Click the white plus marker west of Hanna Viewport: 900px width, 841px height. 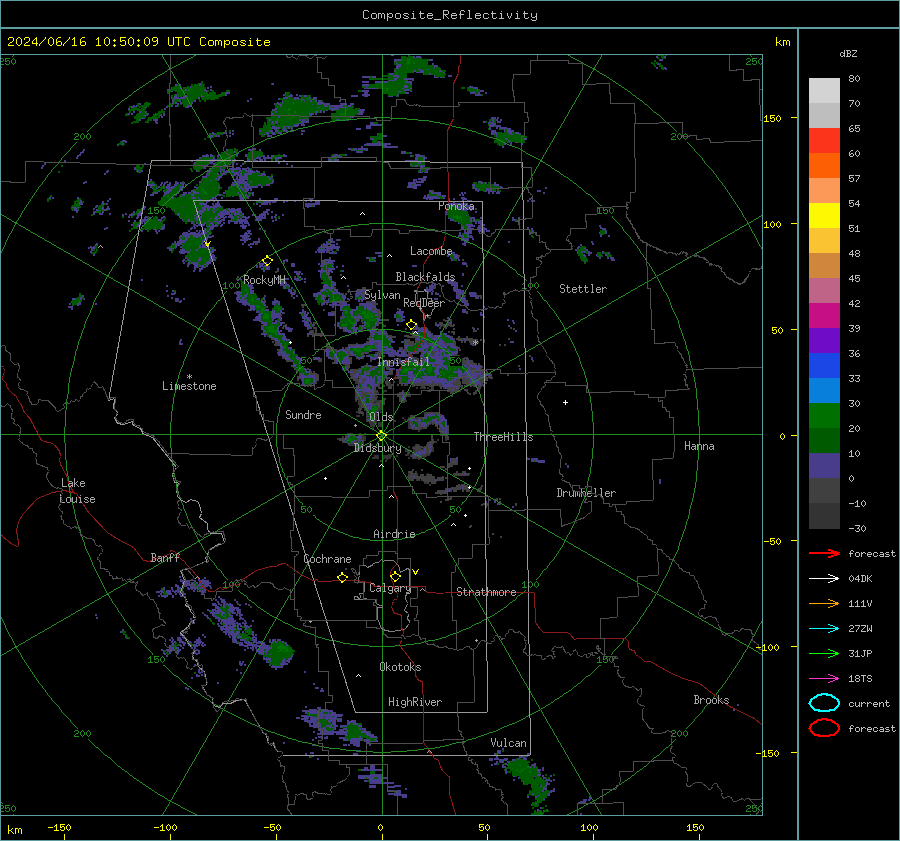pyautogui.click(x=565, y=402)
